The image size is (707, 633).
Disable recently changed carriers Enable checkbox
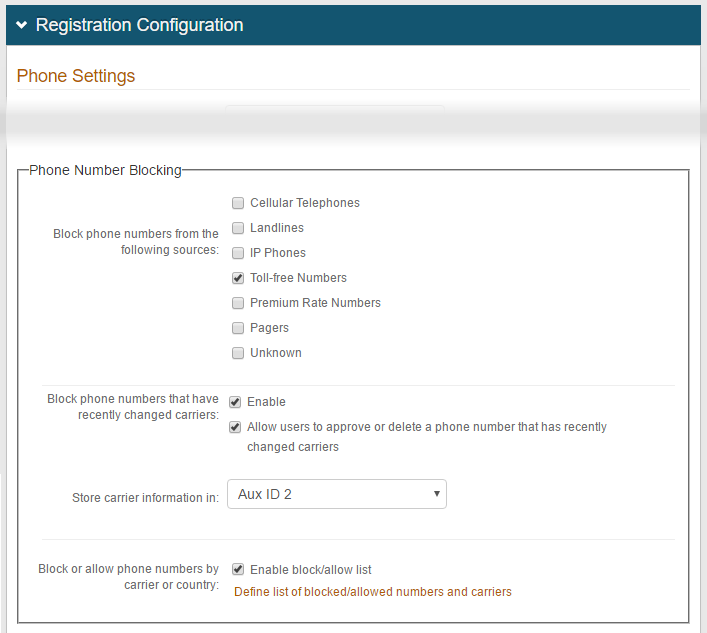(x=235, y=402)
